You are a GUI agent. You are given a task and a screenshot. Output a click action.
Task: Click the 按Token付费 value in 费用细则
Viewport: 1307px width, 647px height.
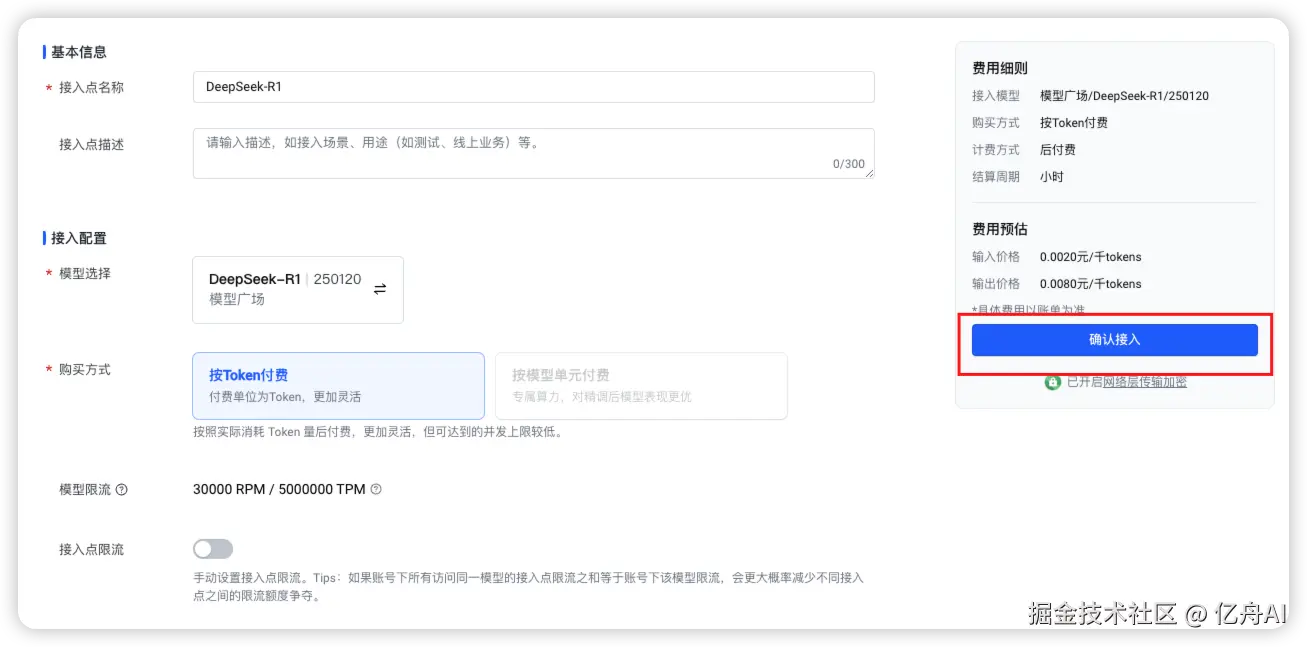(x=1074, y=123)
